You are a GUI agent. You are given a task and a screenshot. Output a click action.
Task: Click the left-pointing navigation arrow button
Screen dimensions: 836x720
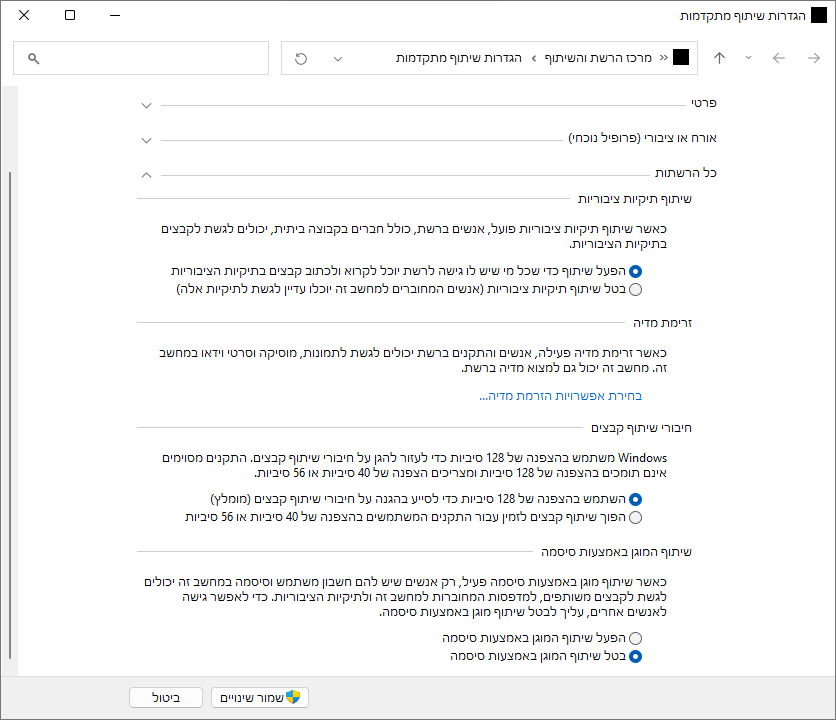pos(780,58)
